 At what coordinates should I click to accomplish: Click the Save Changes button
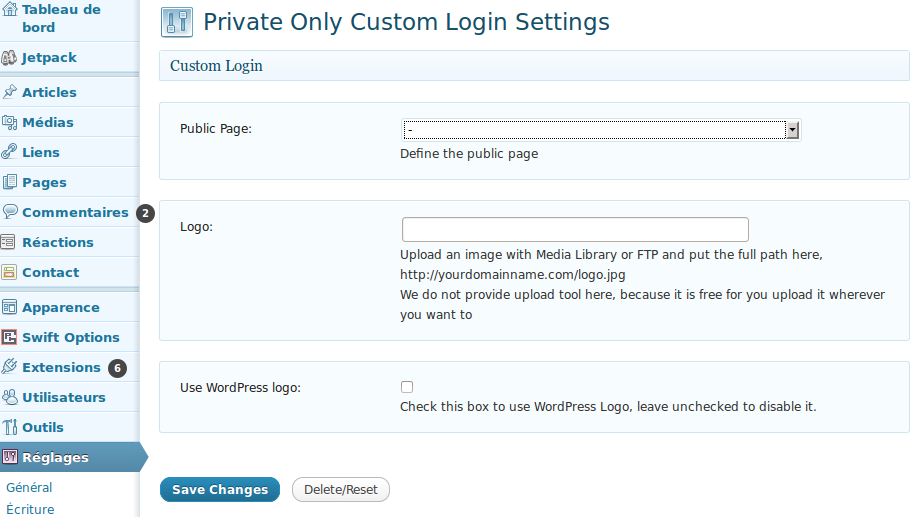click(220, 489)
